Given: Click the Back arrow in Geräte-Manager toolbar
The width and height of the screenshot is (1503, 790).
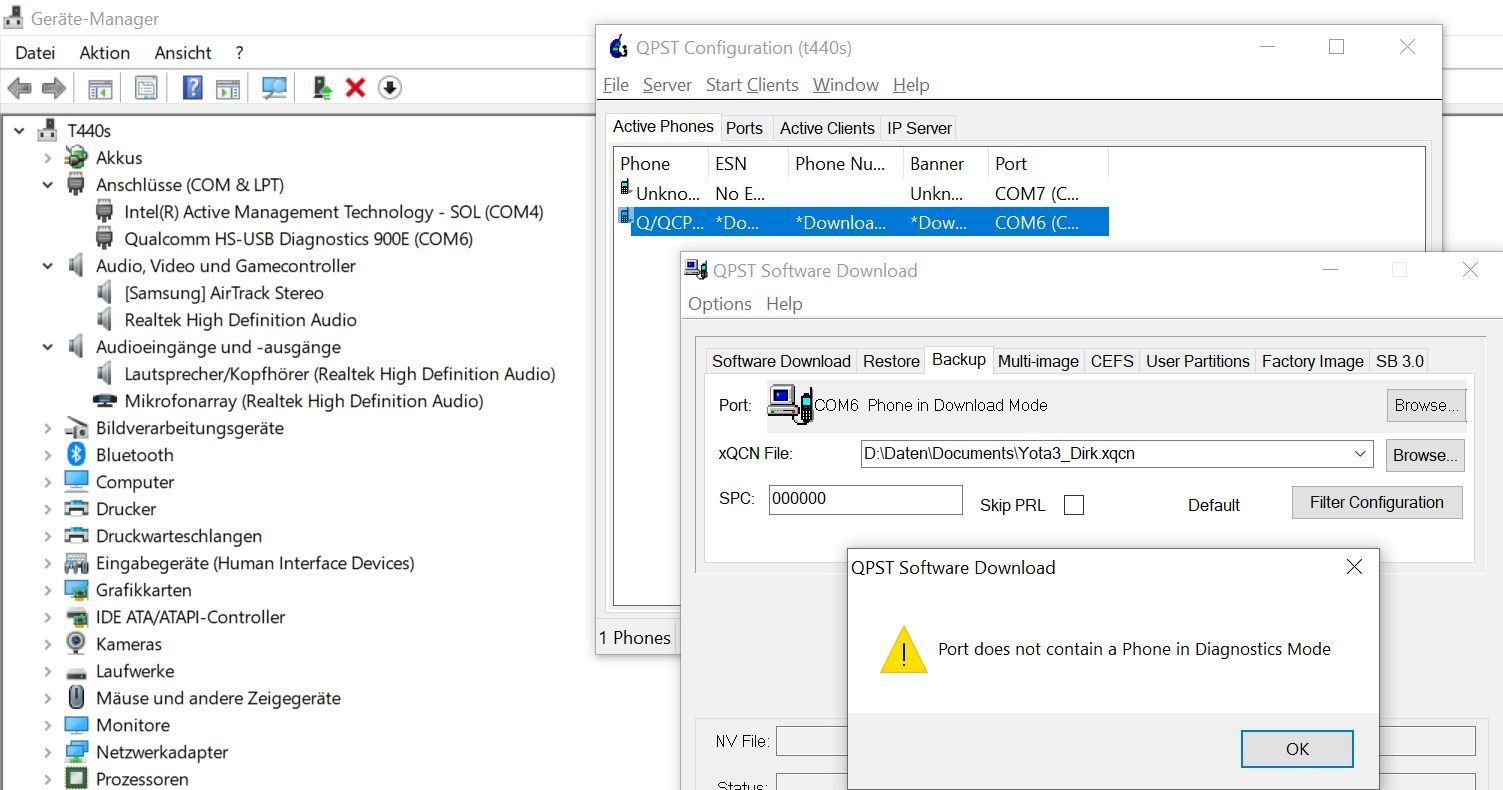Looking at the screenshot, I should (x=19, y=88).
